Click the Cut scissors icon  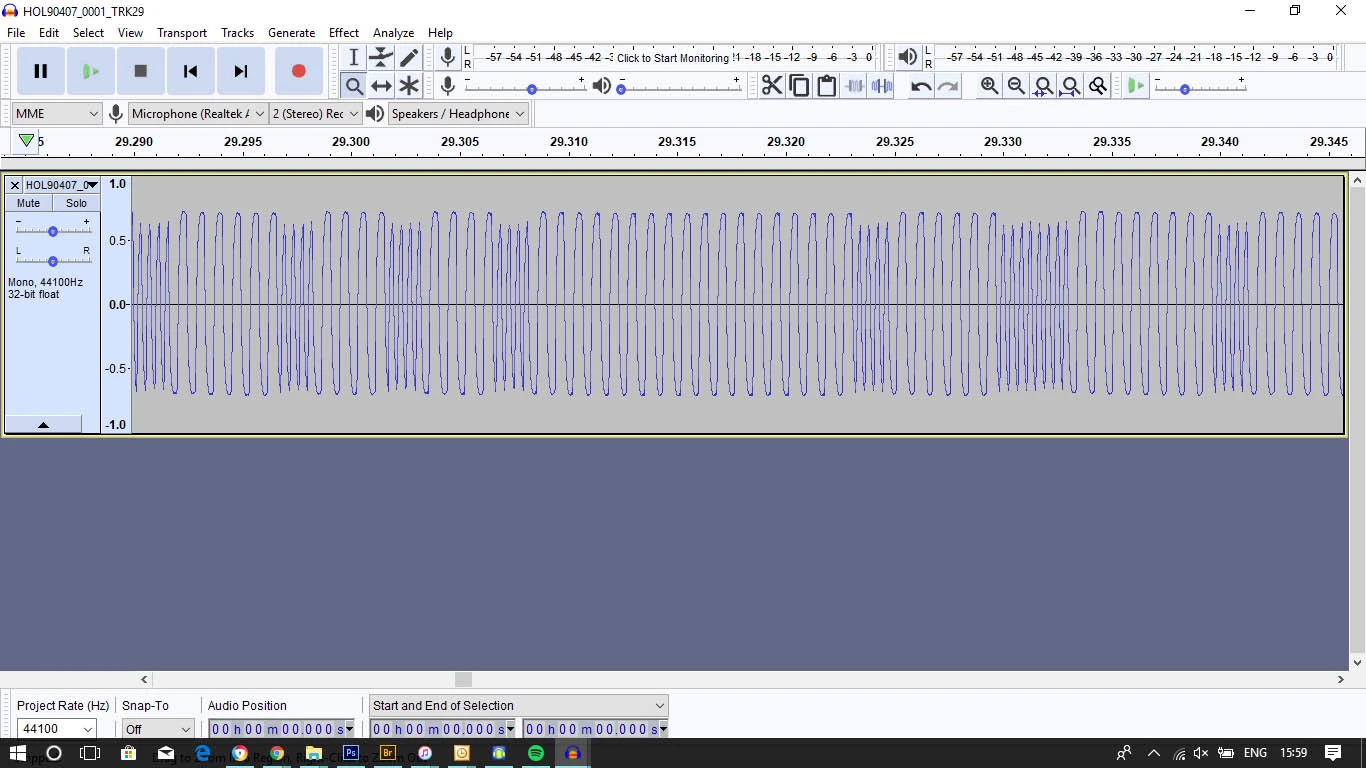[772, 86]
